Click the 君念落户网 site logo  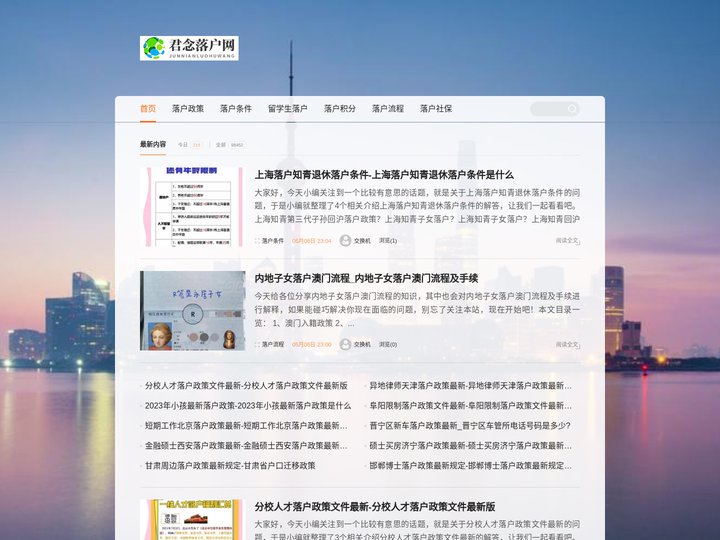(189, 48)
